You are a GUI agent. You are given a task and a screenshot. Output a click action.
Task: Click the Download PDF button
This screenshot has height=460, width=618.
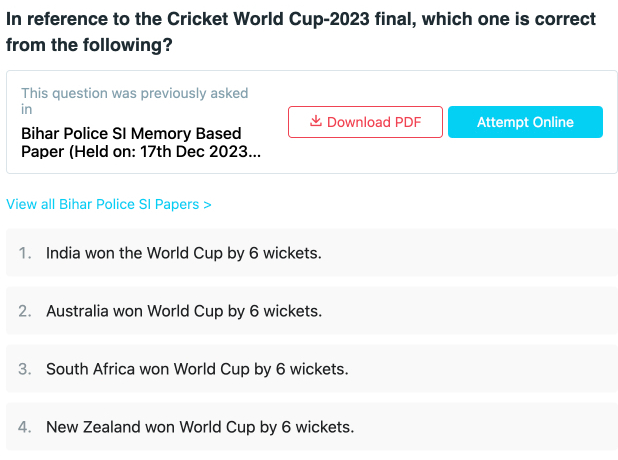pyautogui.click(x=365, y=122)
